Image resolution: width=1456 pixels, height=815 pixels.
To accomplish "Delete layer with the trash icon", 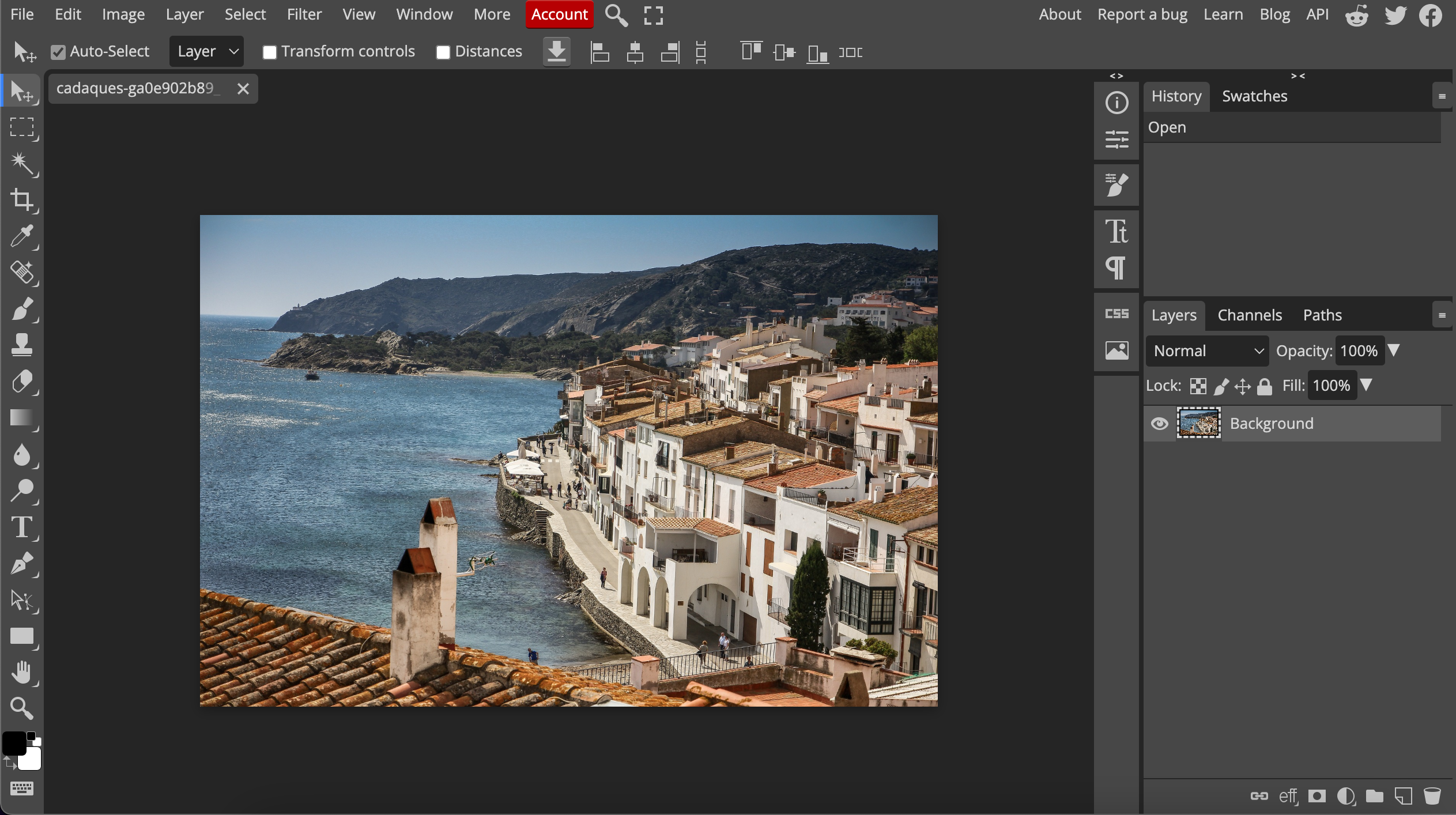I will tap(1432, 796).
